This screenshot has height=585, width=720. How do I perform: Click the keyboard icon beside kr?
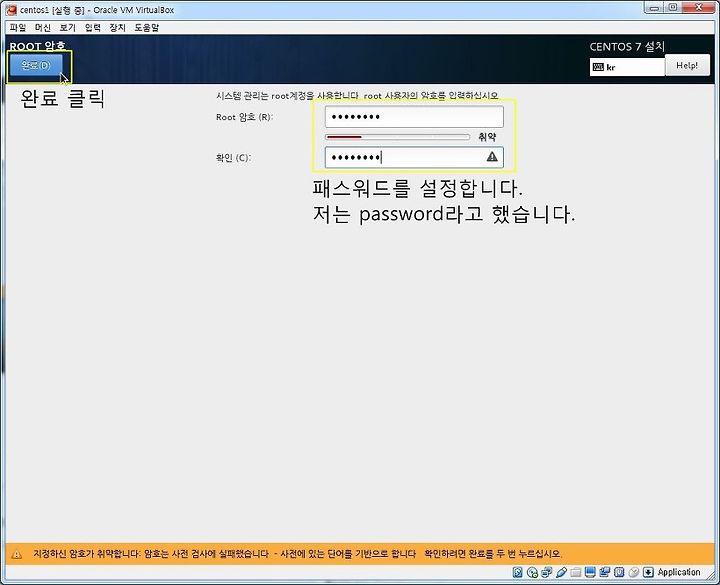point(598,67)
